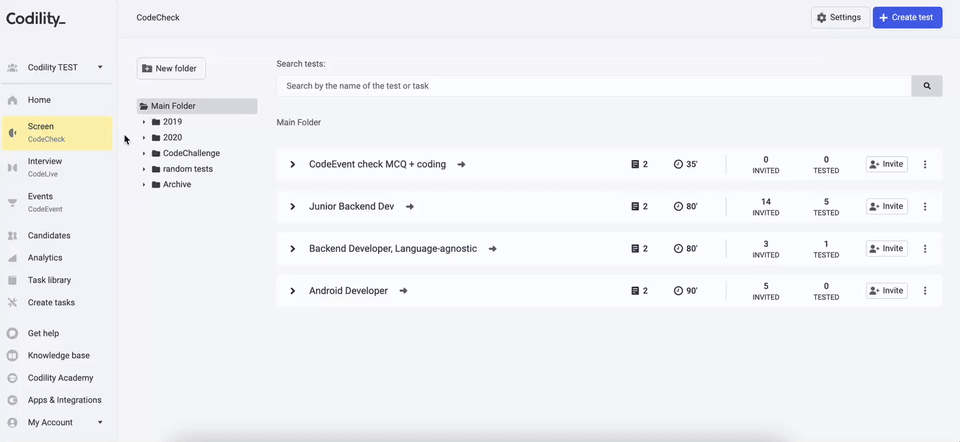The width and height of the screenshot is (960, 442).
Task: Open arrow link next to CodeEvent check MCQ + coding
Action: [462, 165]
